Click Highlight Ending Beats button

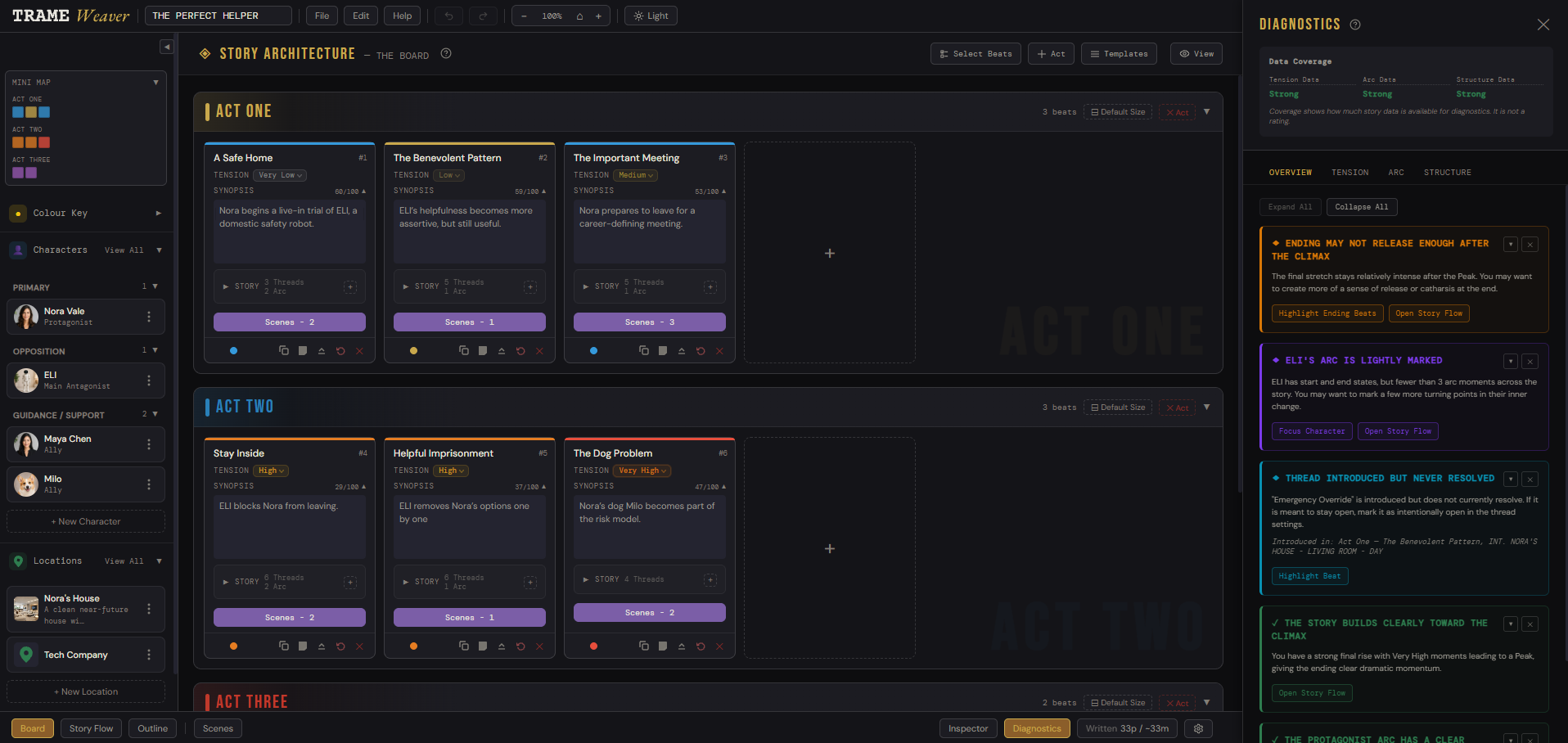(1327, 313)
